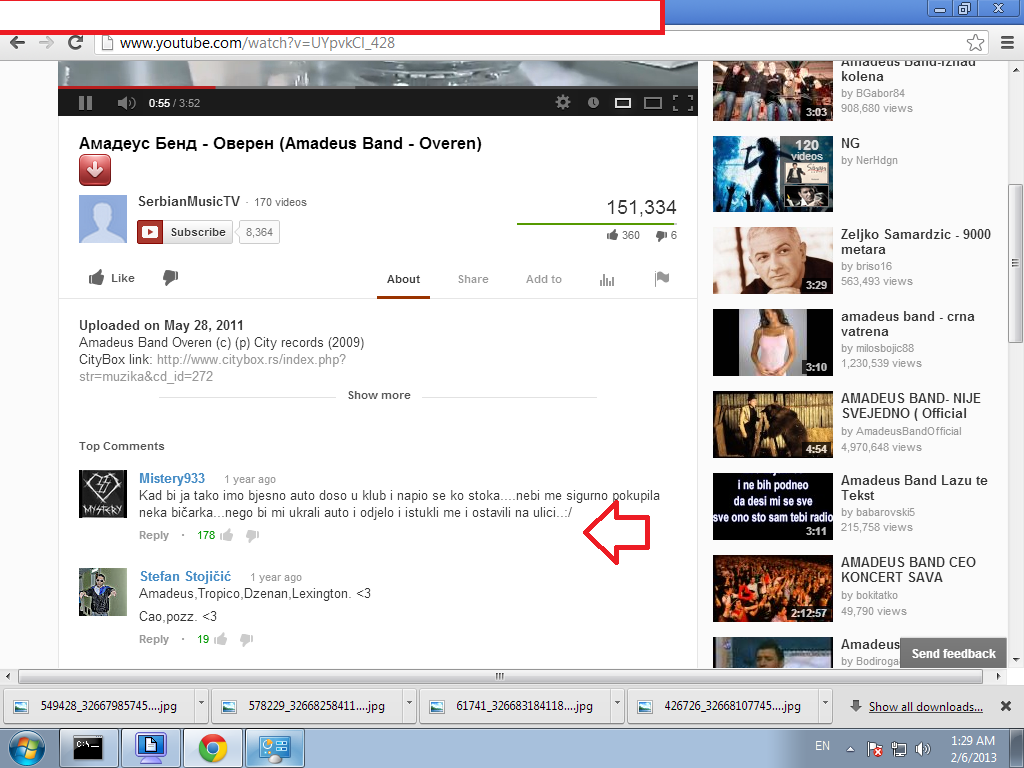Reply to Stefan Stojičić's comment
Viewport: 1024px width, 768px height.
click(153, 639)
